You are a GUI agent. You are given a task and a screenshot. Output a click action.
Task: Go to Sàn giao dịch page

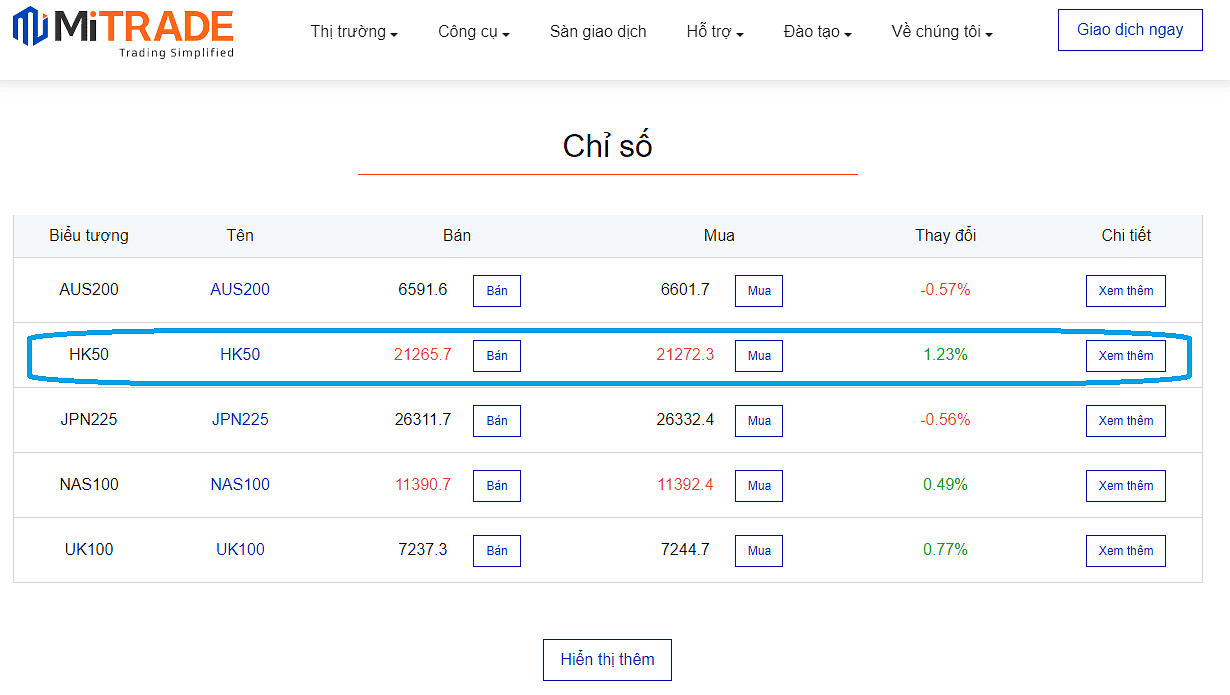pyautogui.click(x=598, y=32)
